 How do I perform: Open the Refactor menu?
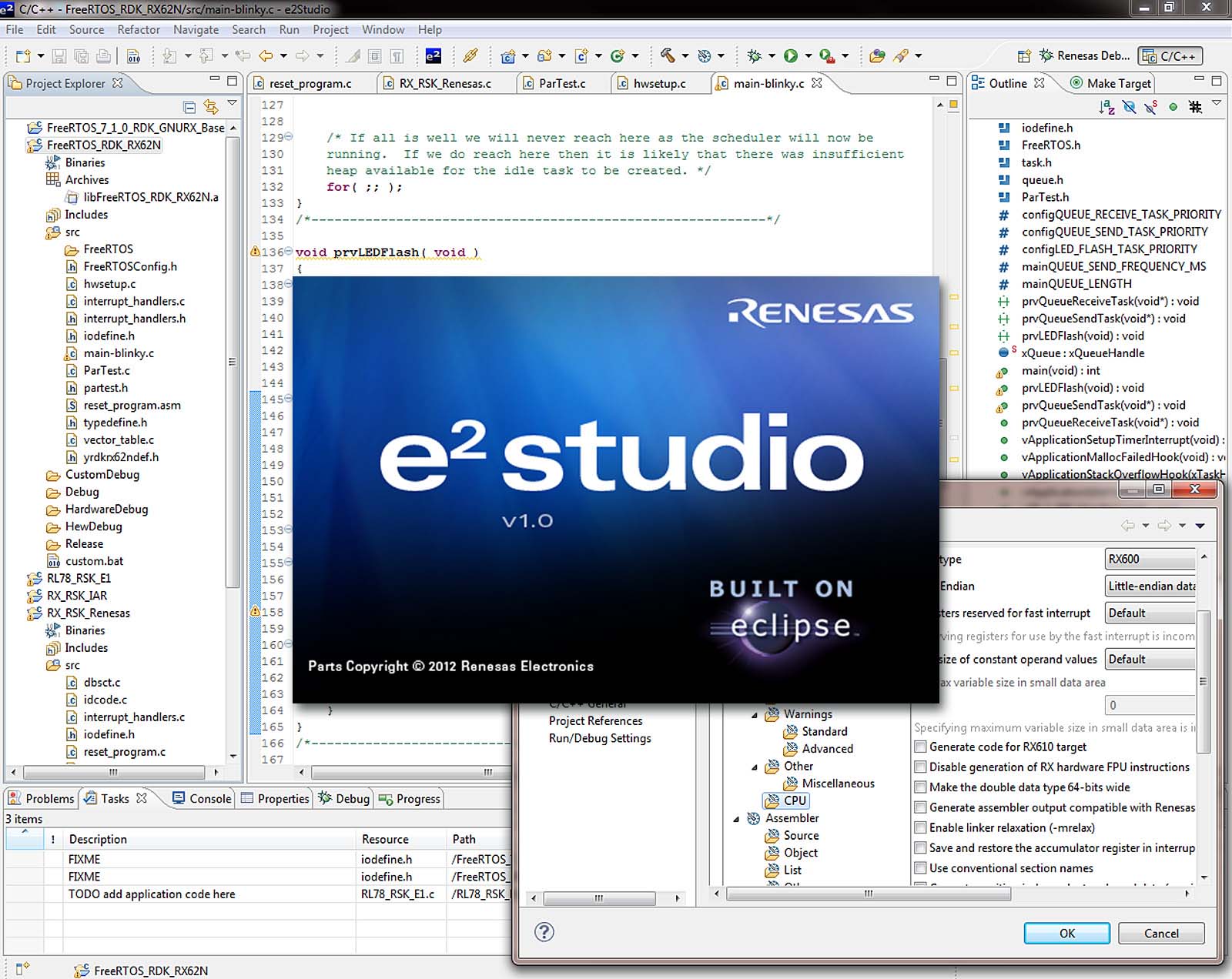[x=139, y=29]
